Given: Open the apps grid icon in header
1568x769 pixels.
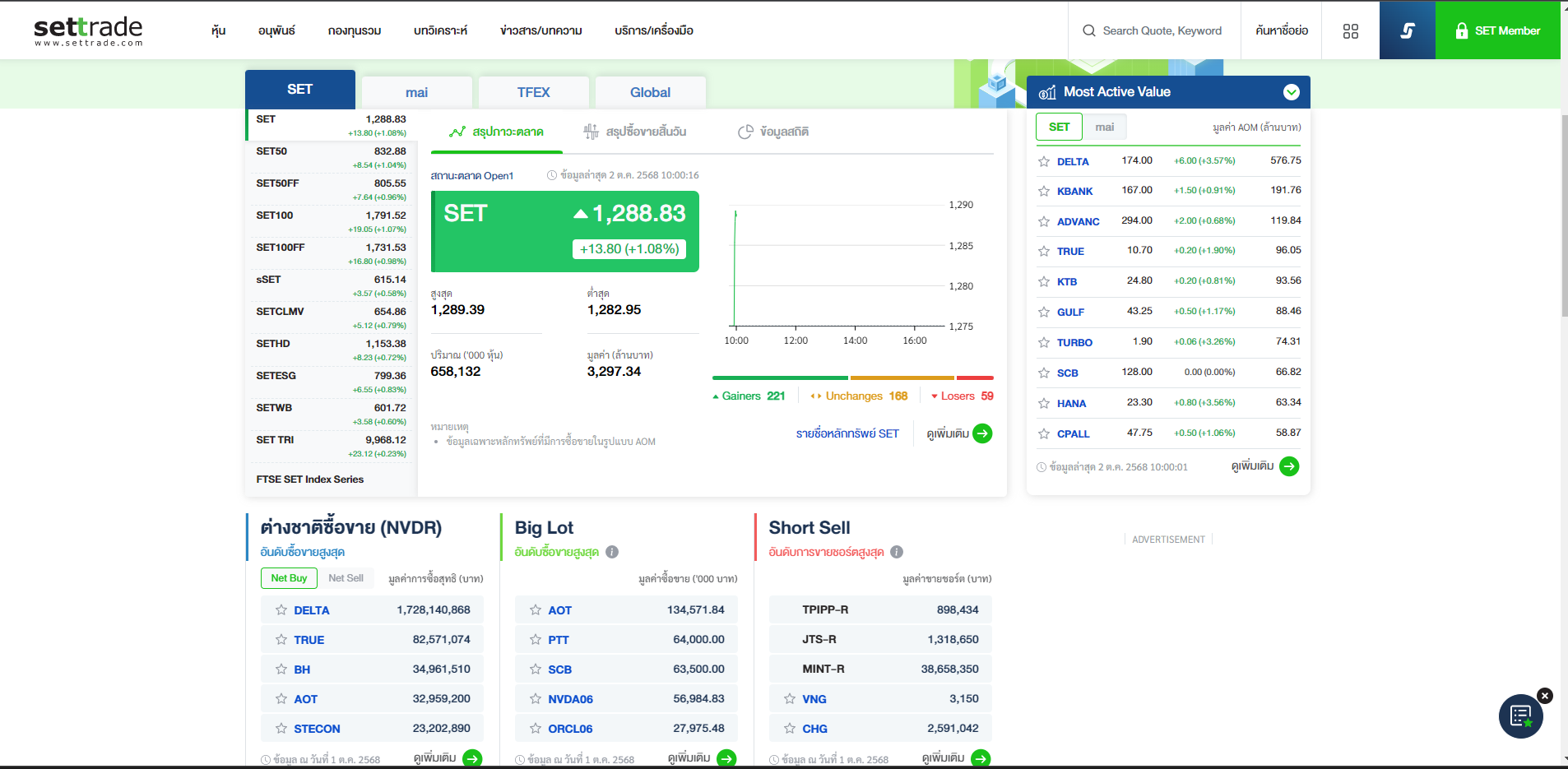Looking at the screenshot, I should pos(1350,31).
